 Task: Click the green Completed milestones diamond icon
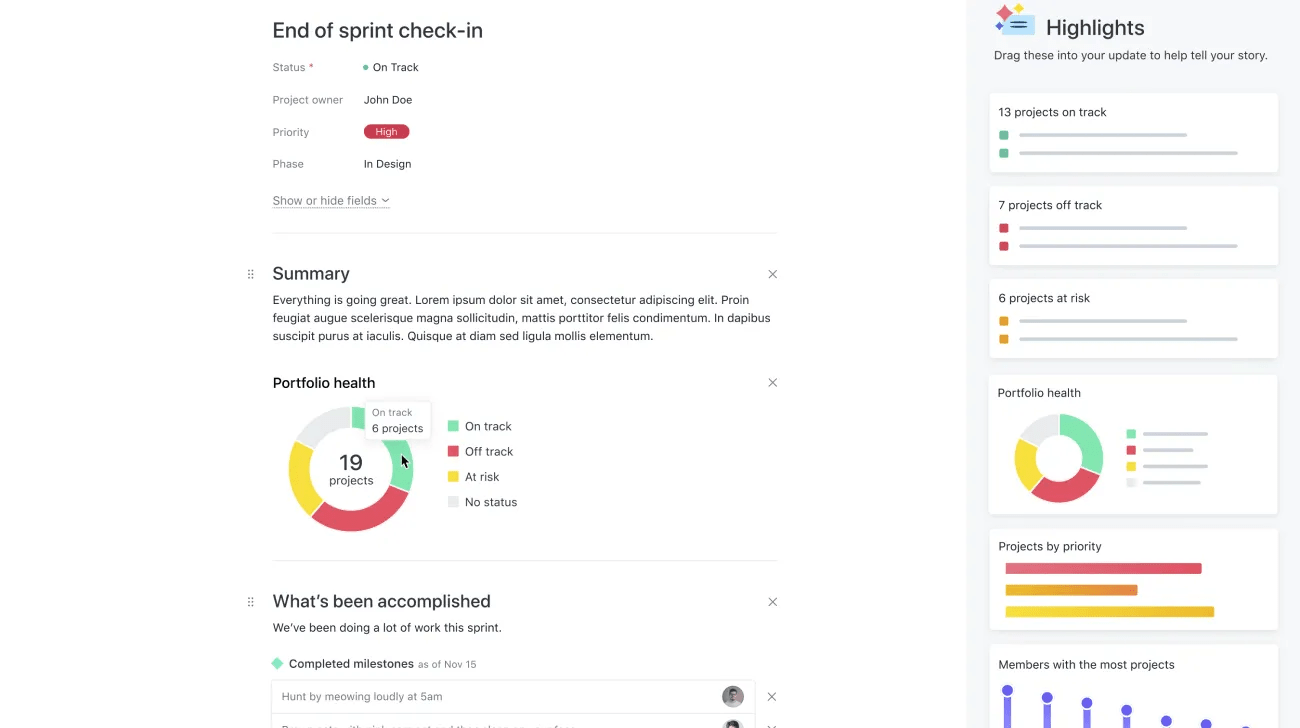(276, 663)
